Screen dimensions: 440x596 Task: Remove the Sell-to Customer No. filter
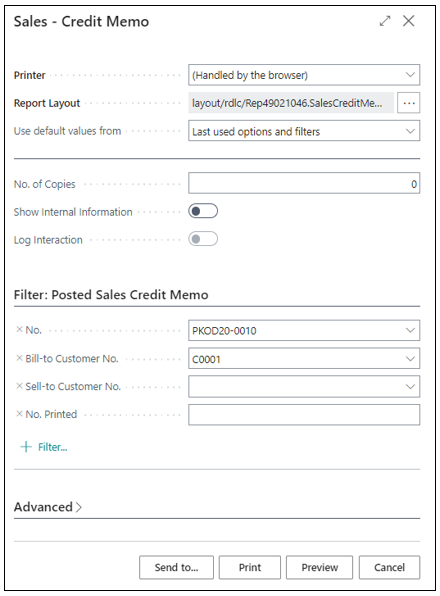point(19,386)
